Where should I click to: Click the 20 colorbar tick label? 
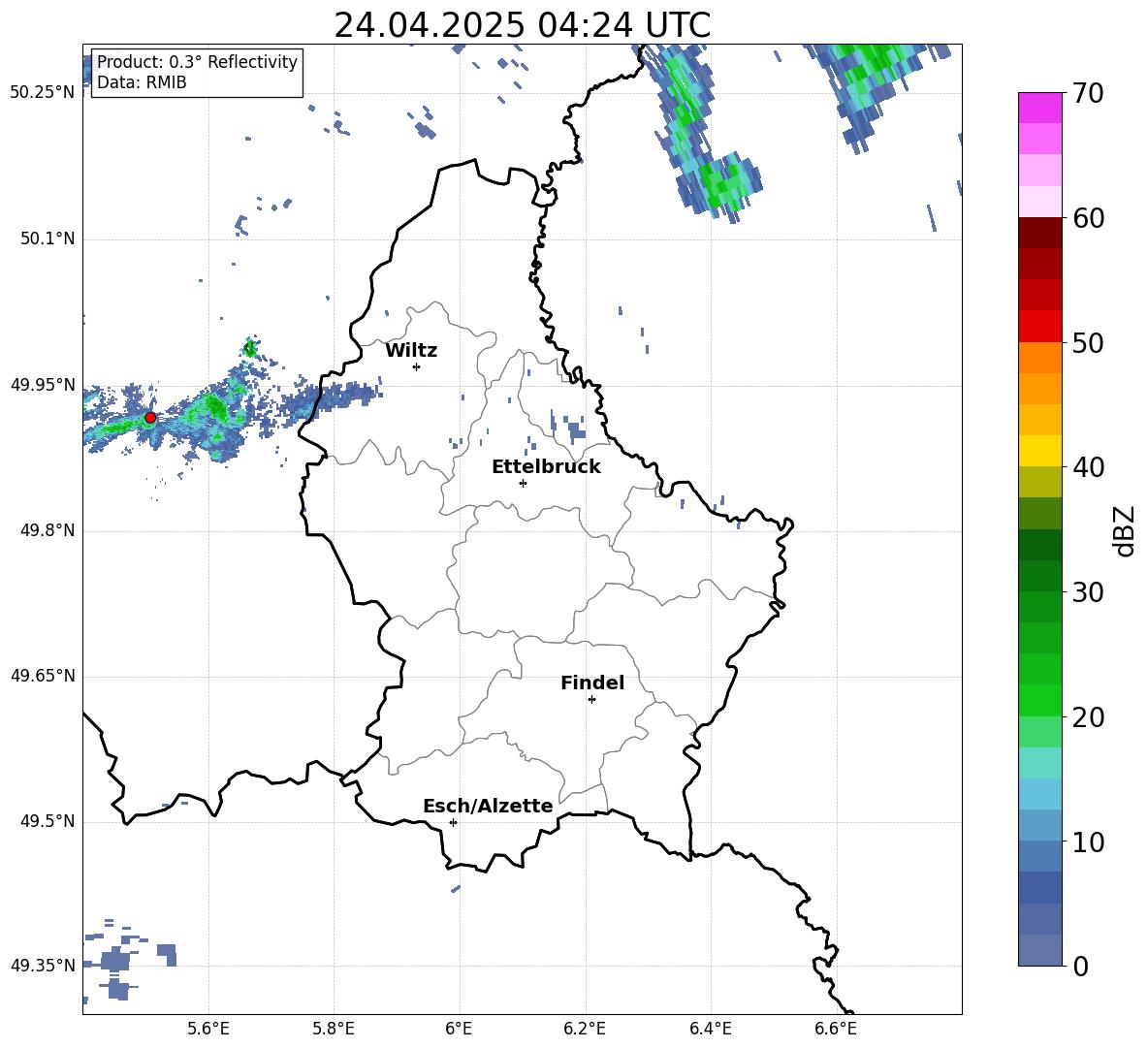[1087, 717]
